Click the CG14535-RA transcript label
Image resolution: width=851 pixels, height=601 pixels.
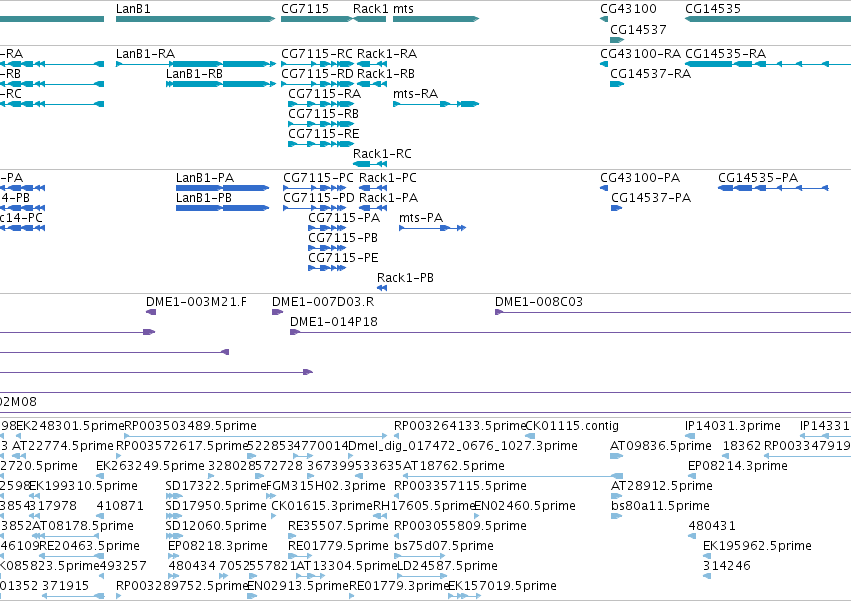click(x=725, y=54)
